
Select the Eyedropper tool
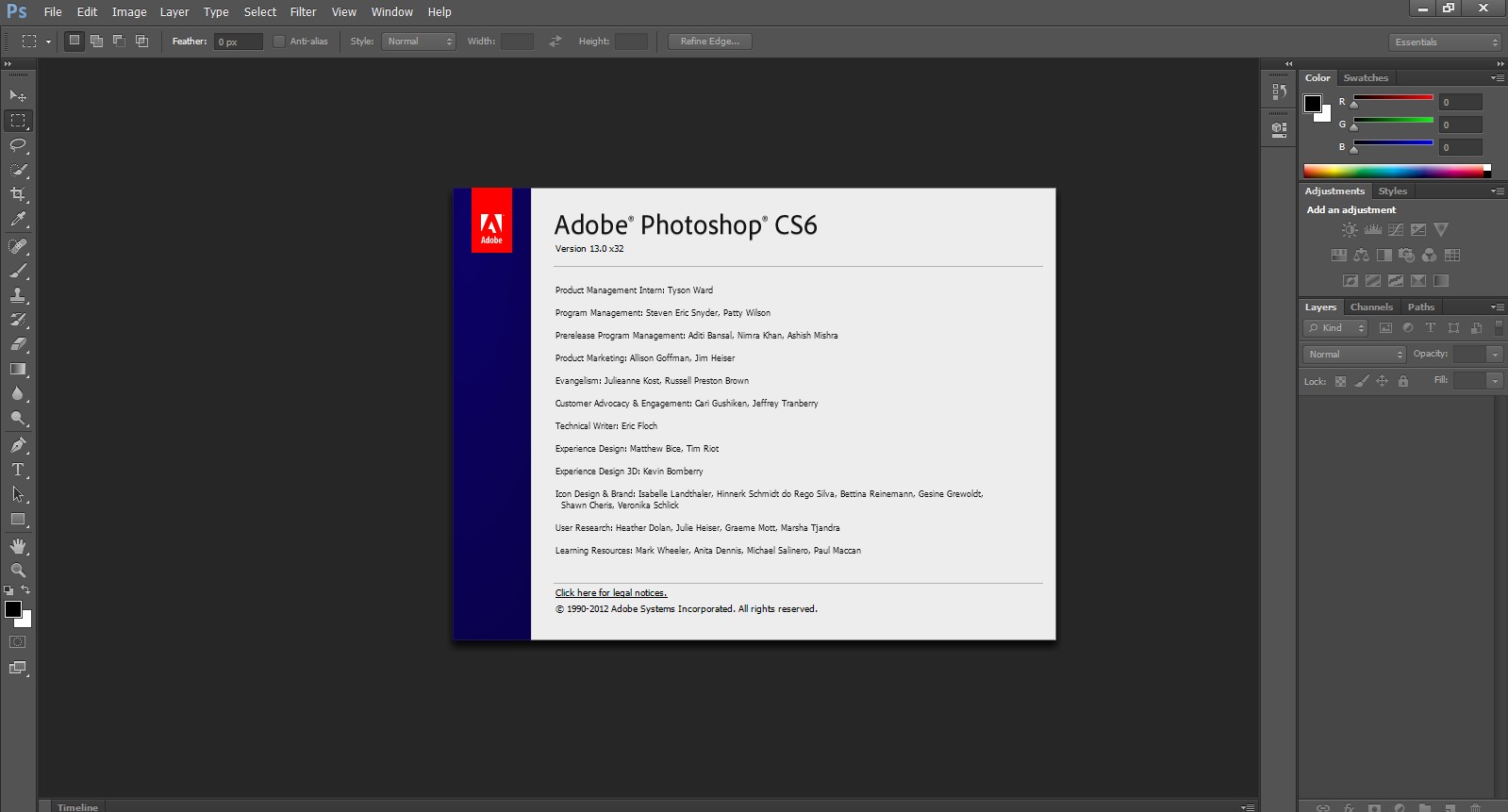tap(18, 219)
